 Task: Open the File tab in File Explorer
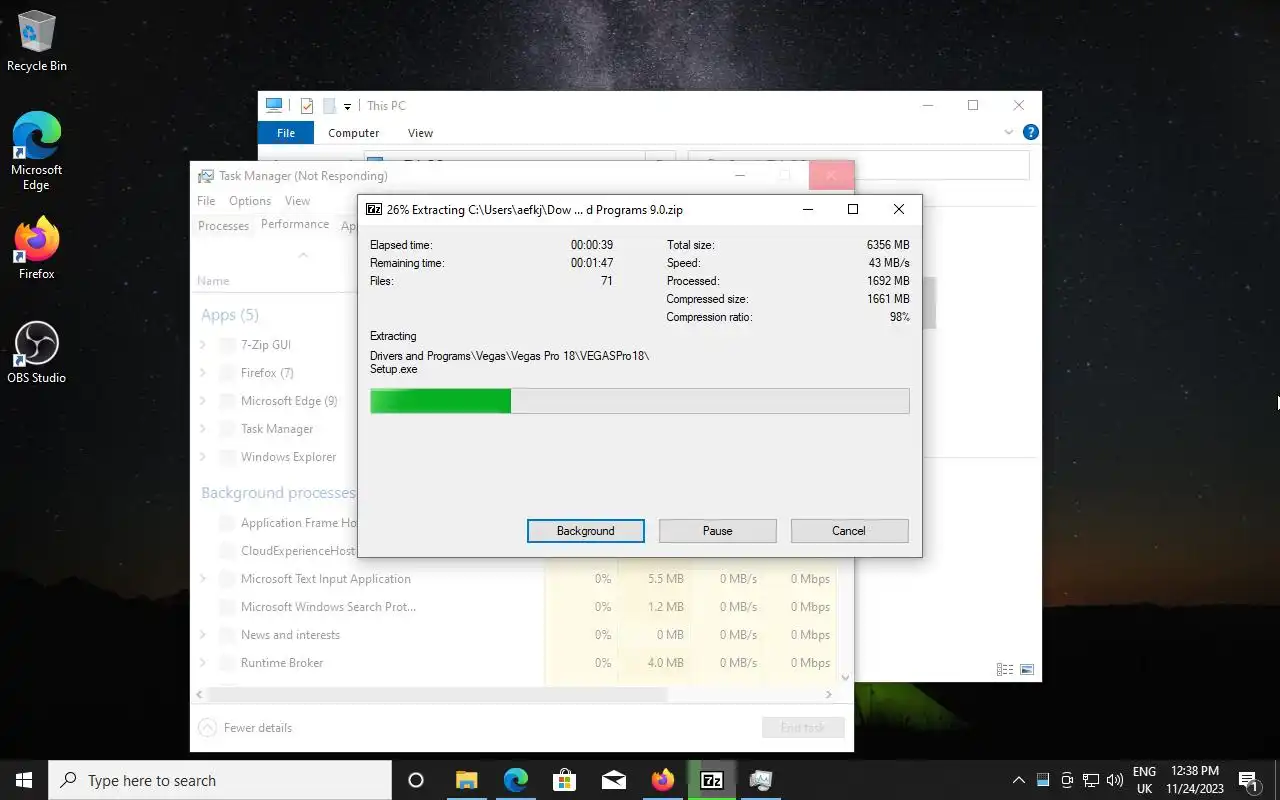286,133
